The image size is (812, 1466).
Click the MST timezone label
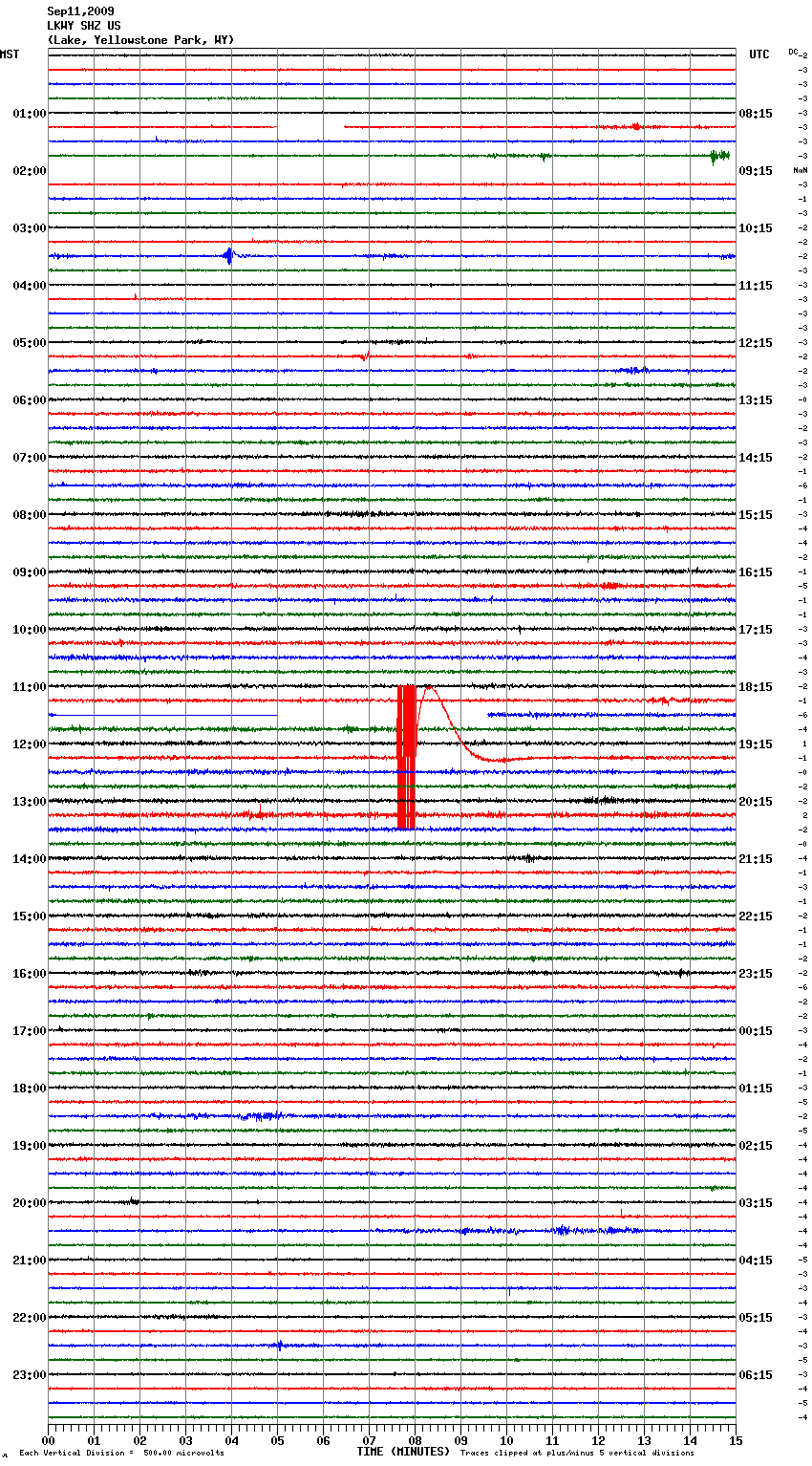click(10, 54)
